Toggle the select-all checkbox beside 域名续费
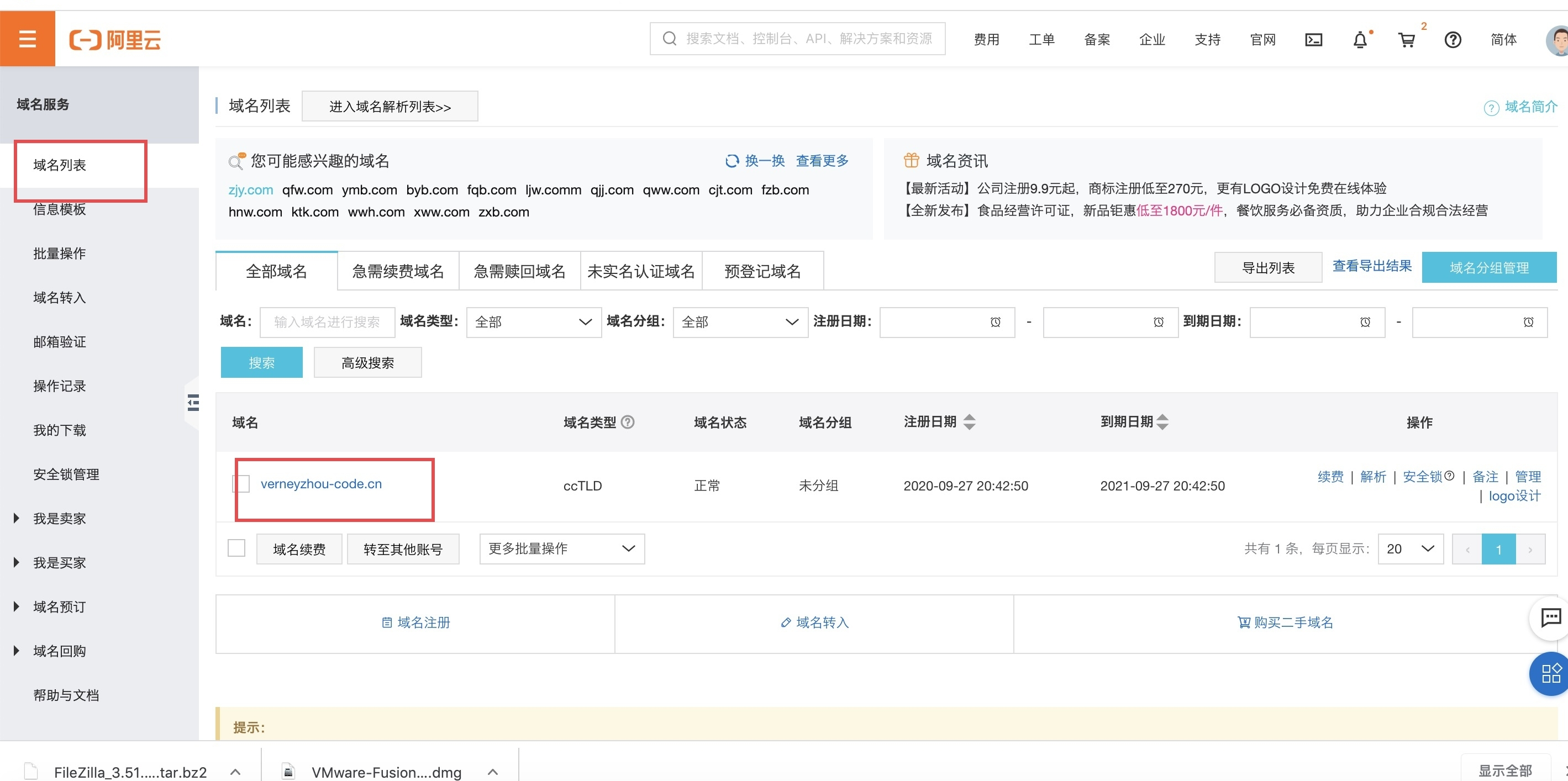1568x781 pixels. click(236, 548)
